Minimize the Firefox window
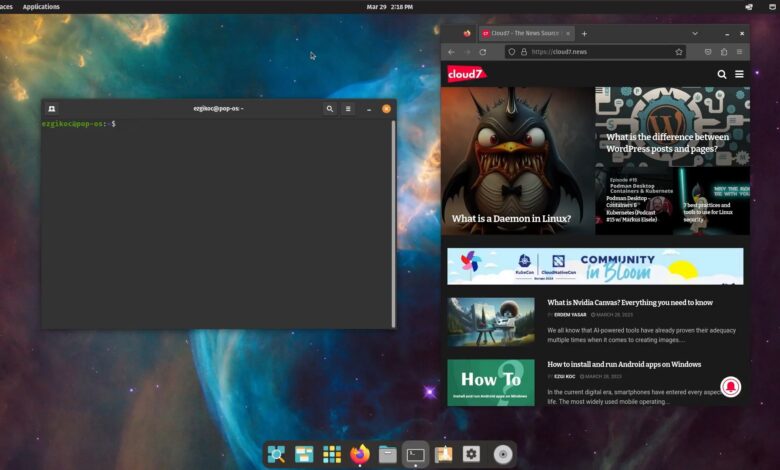The height and width of the screenshot is (470, 780). tap(727, 34)
